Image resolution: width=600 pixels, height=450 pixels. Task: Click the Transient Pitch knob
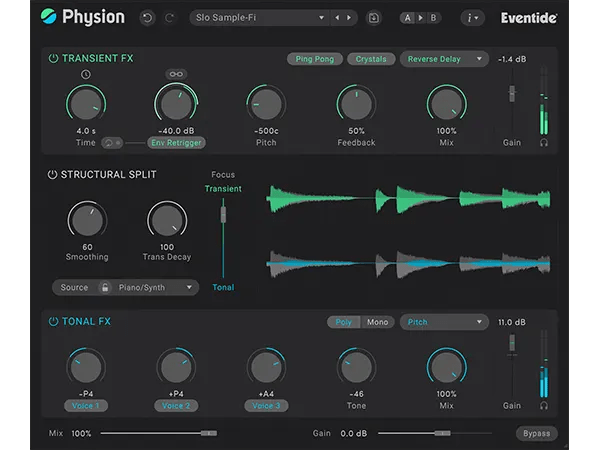point(266,104)
